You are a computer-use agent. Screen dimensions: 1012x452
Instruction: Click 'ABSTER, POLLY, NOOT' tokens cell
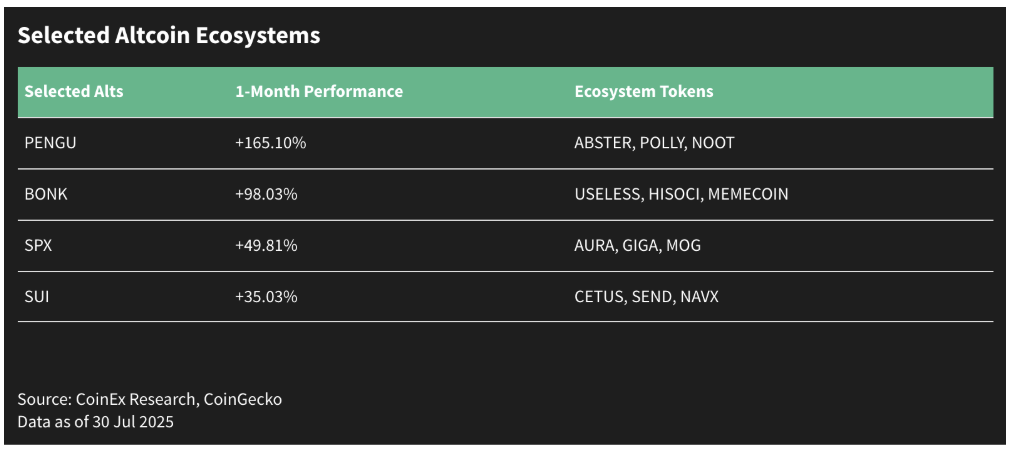pyautogui.click(x=654, y=143)
